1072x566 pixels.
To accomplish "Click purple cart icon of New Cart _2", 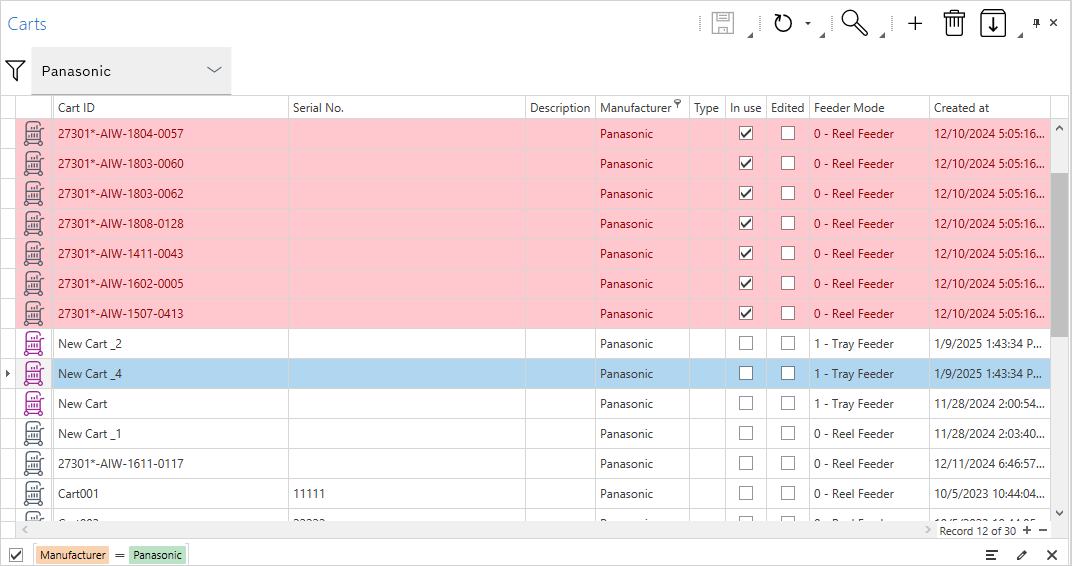I will pos(34,344).
